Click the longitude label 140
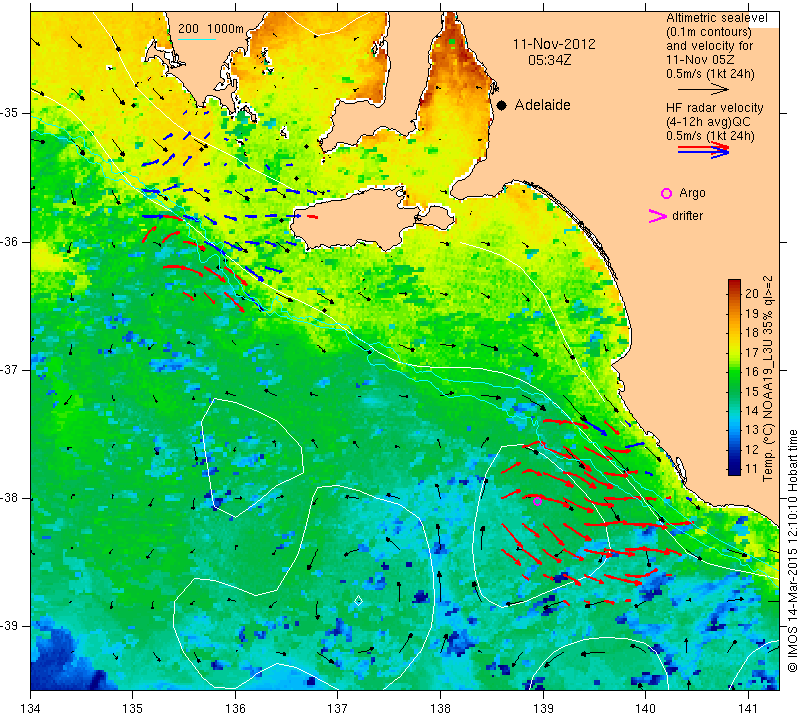Screen dimensions: 800x720 [646, 709]
